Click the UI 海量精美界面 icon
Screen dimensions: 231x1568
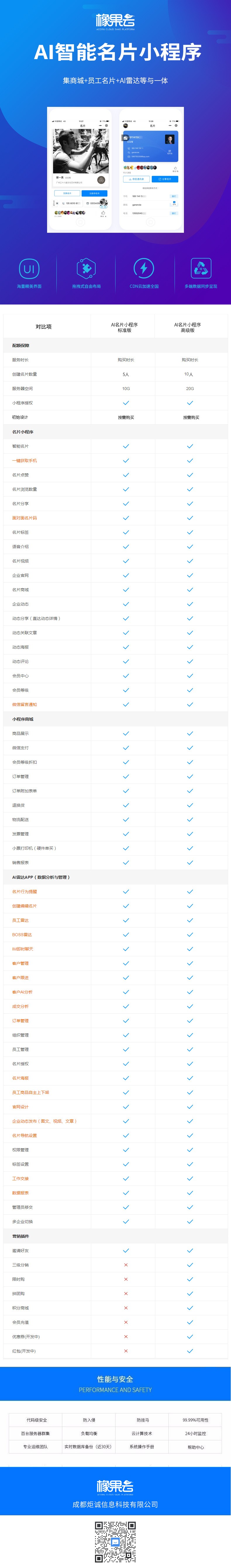coord(29,269)
